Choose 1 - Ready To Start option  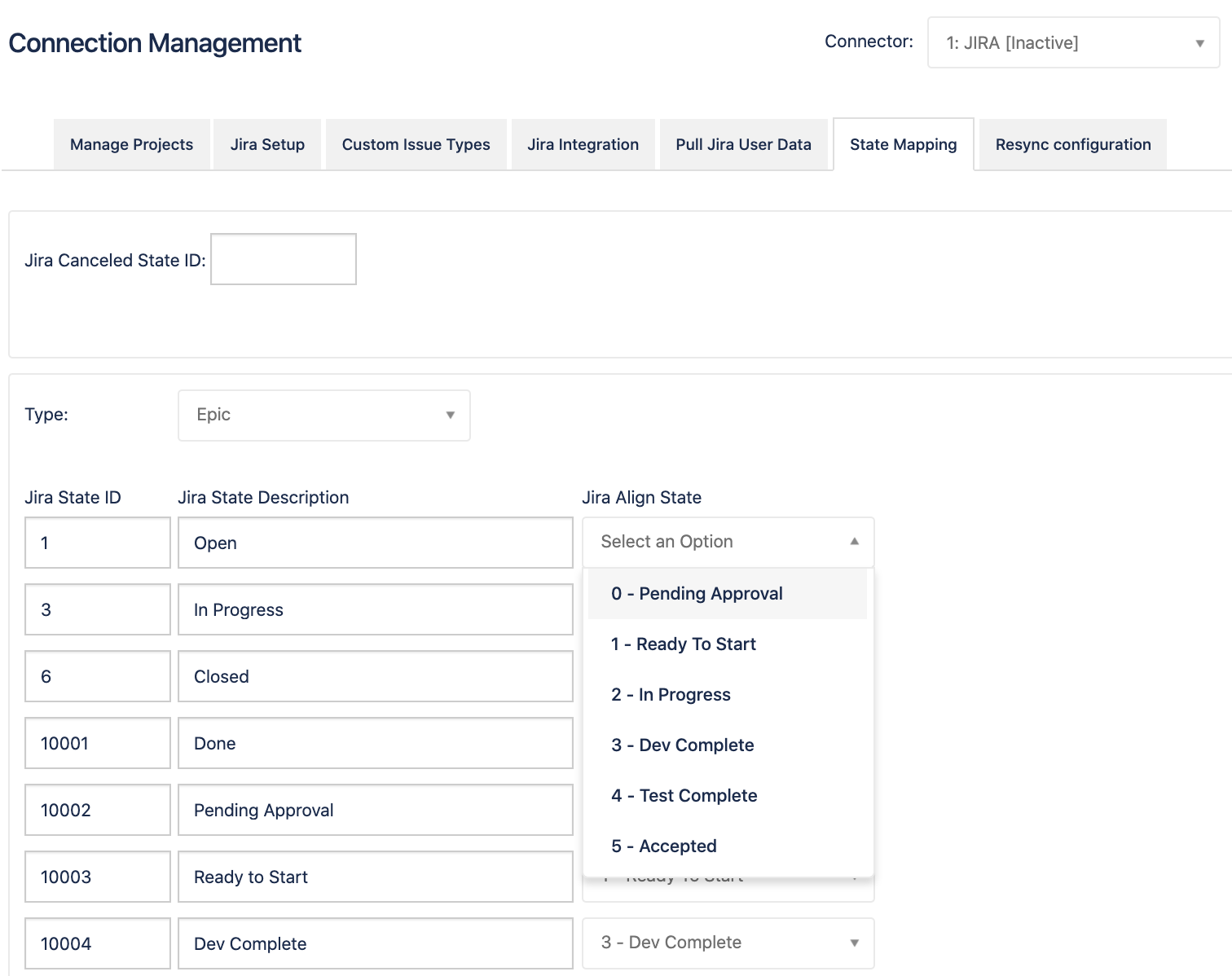[728, 644]
